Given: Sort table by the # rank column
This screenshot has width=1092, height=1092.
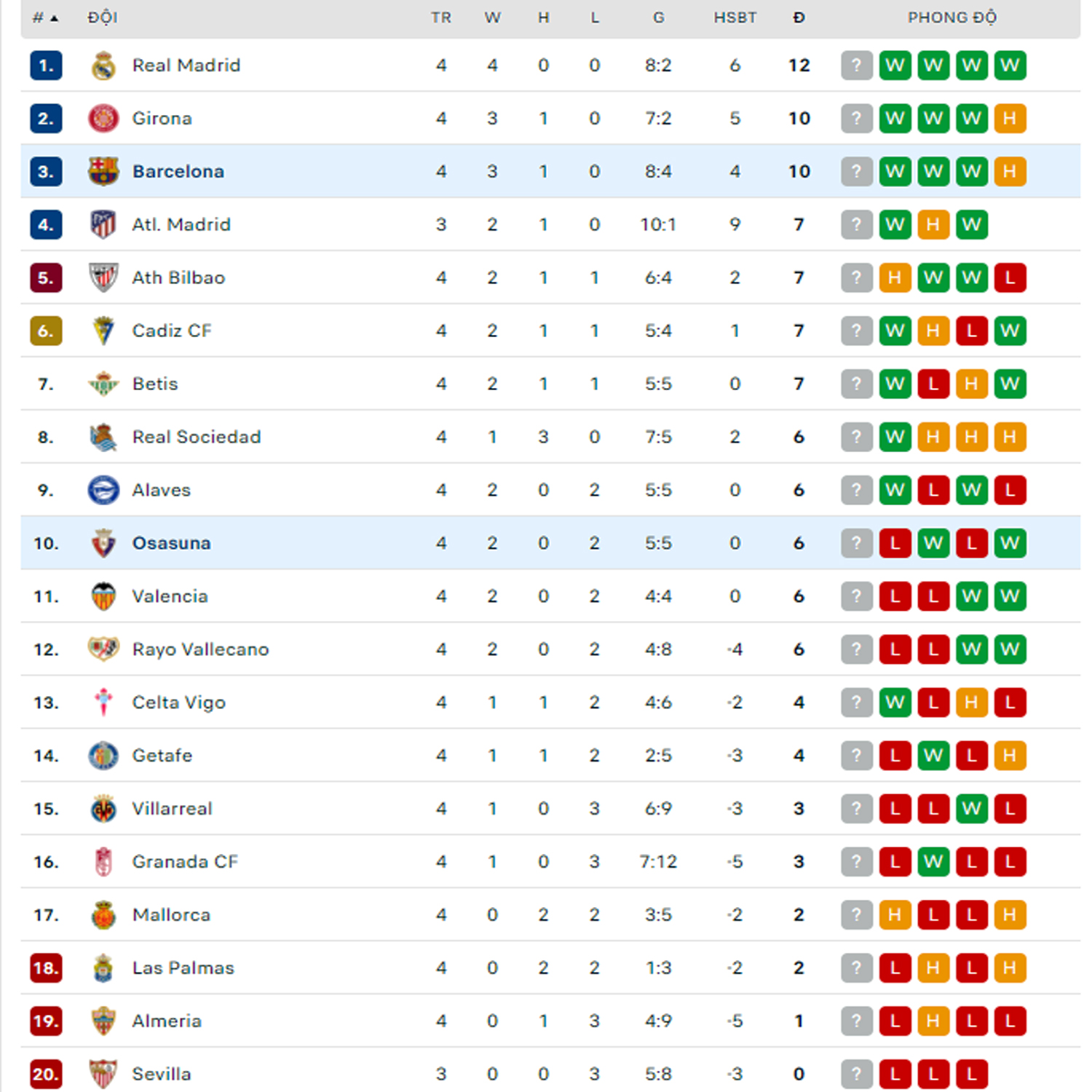Looking at the screenshot, I should pos(45,17).
